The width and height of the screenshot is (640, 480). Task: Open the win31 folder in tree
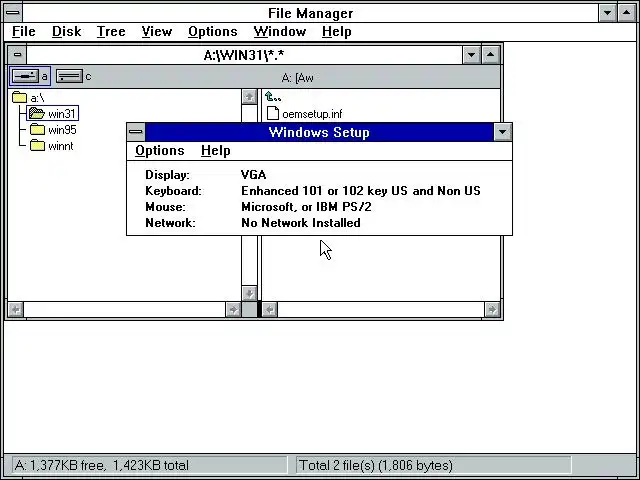53,113
